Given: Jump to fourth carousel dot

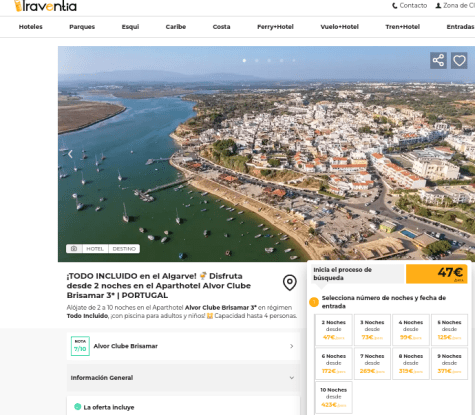Looking at the screenshot, I should 281,60.
